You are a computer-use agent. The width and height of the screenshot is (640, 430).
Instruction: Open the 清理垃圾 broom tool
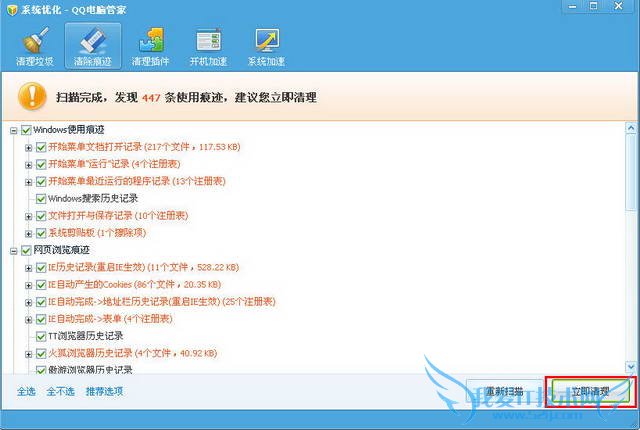pos(35,46)
